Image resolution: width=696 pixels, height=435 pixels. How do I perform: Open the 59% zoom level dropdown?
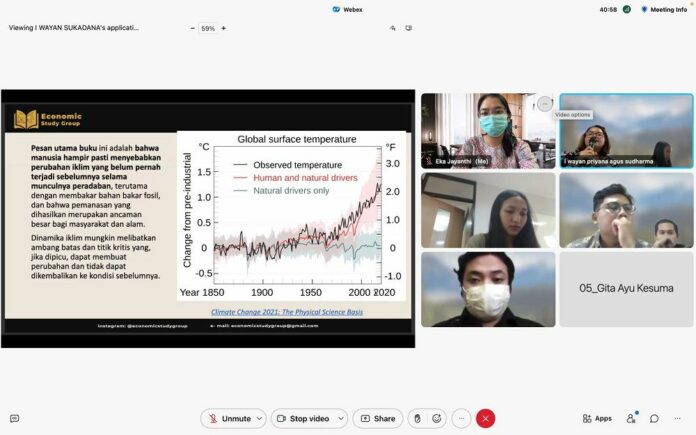(209, 28)
